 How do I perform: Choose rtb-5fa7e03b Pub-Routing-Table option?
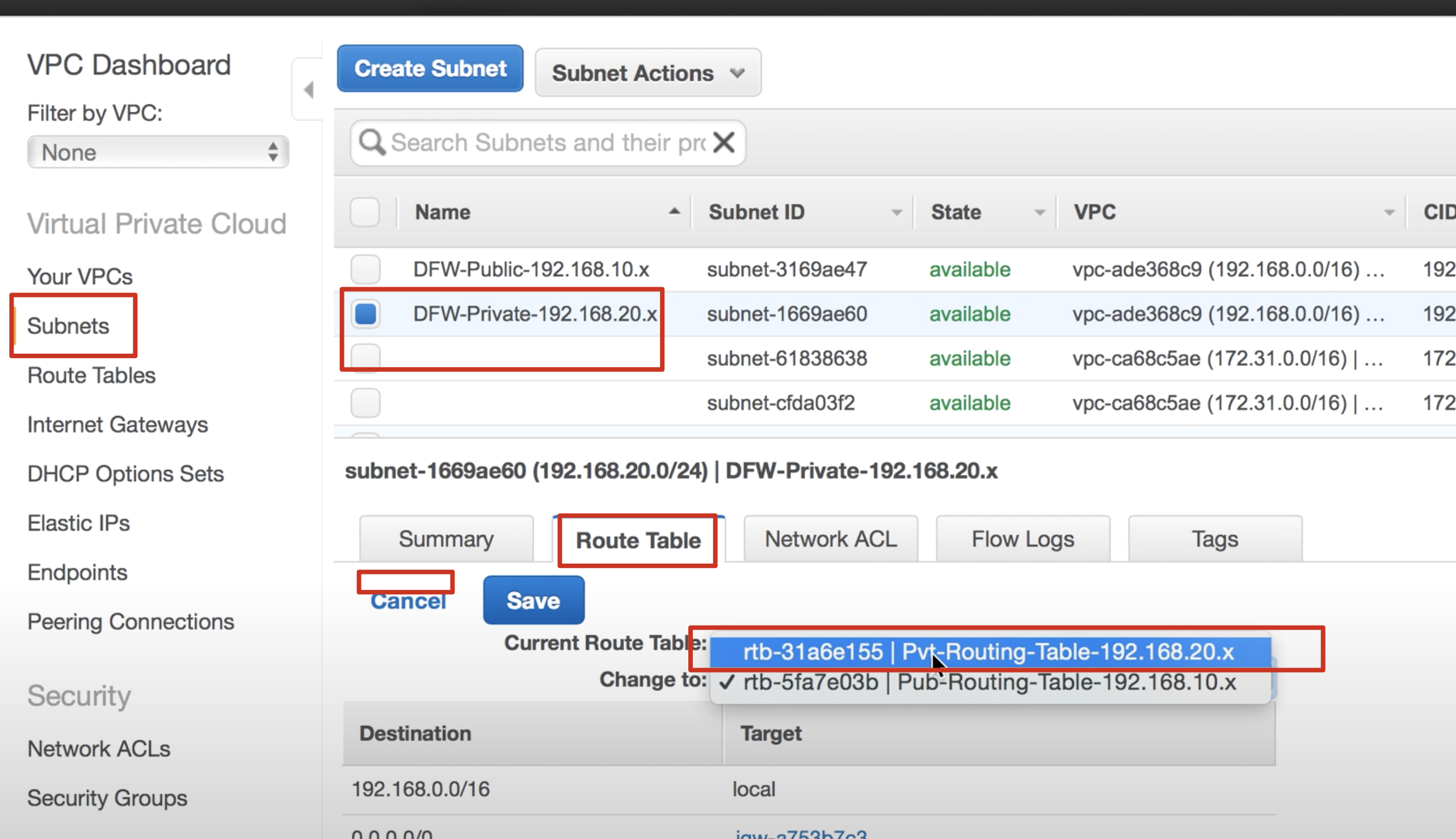click(990, 682)
